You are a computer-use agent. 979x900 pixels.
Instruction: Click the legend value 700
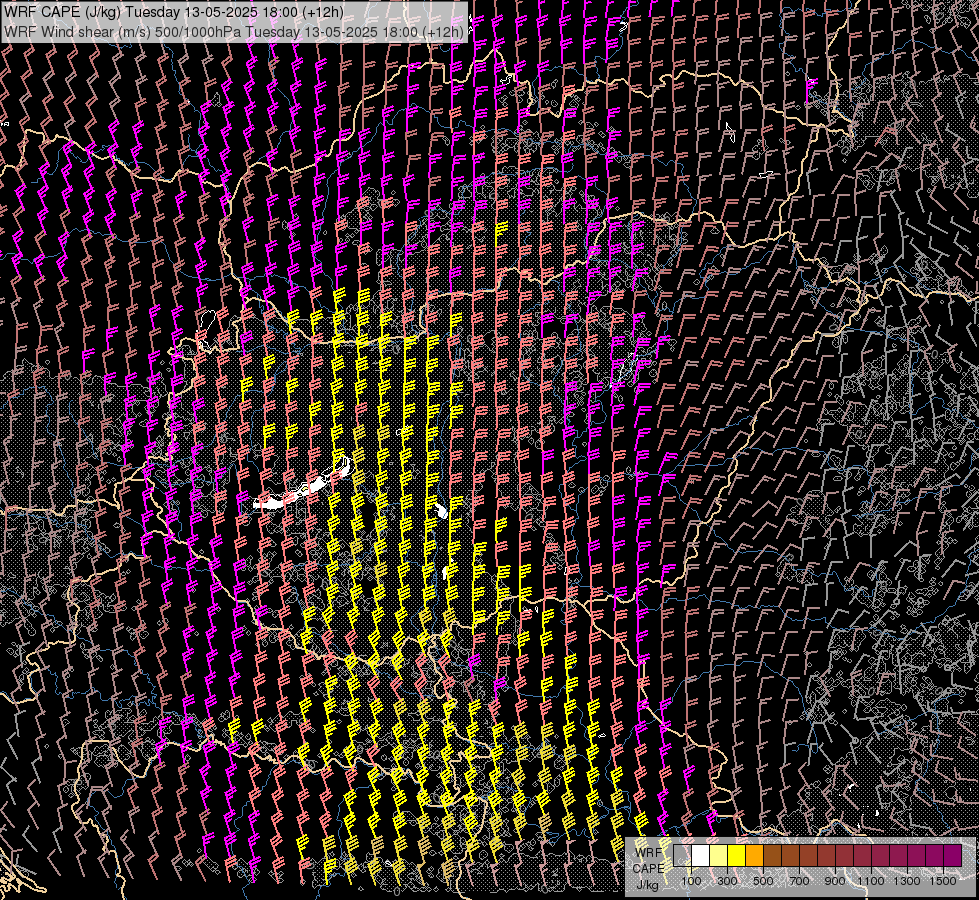799,881
